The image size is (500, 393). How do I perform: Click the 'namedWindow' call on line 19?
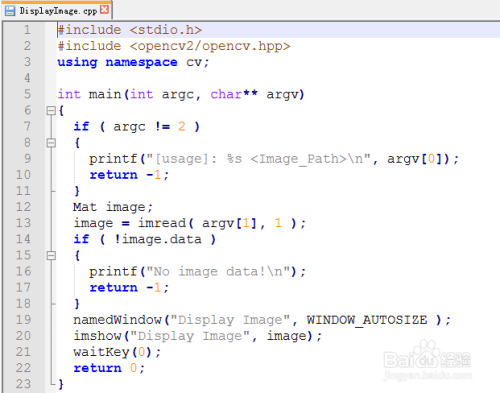(x=117, y=320)
